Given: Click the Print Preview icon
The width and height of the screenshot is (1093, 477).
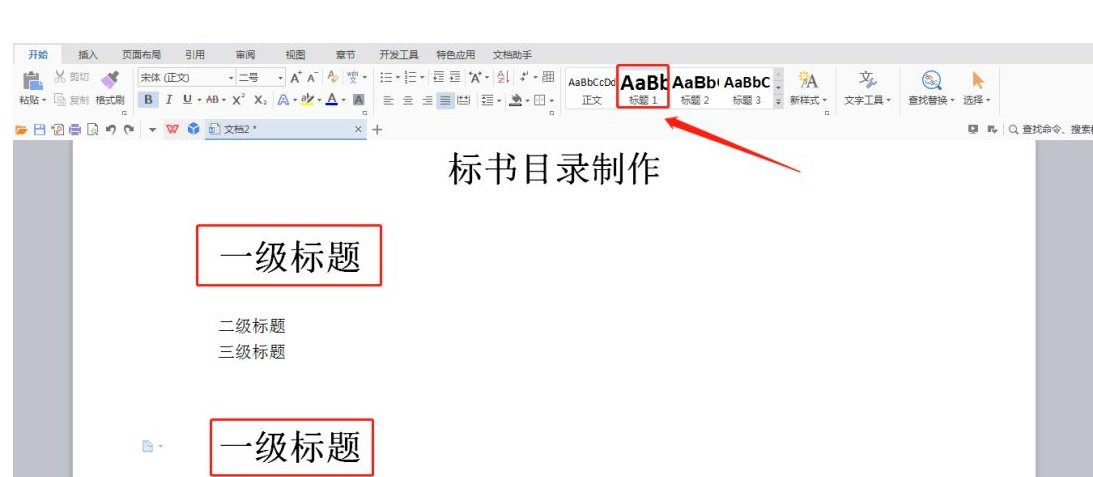Looking at the screenshot, I should tap(93, 130).
